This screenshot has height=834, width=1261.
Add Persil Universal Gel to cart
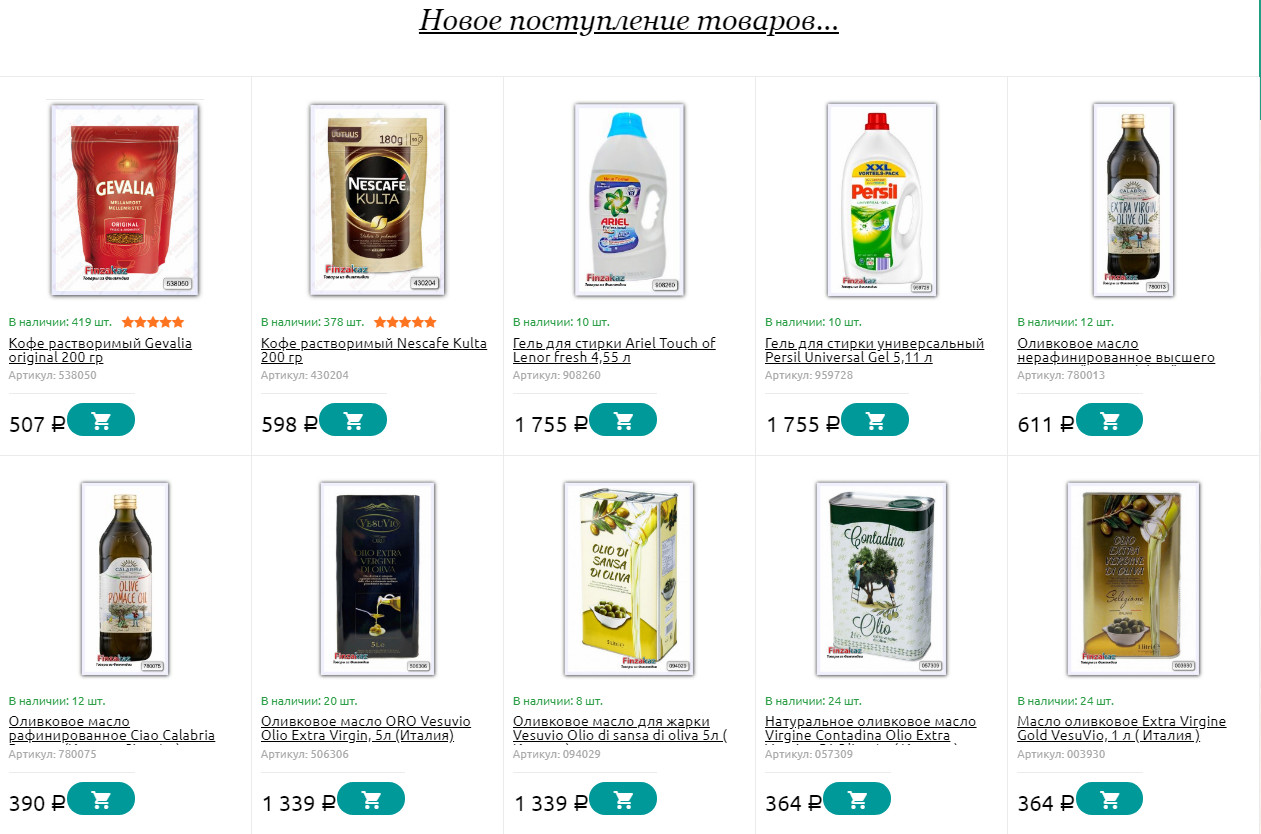(x=875, y=420)
